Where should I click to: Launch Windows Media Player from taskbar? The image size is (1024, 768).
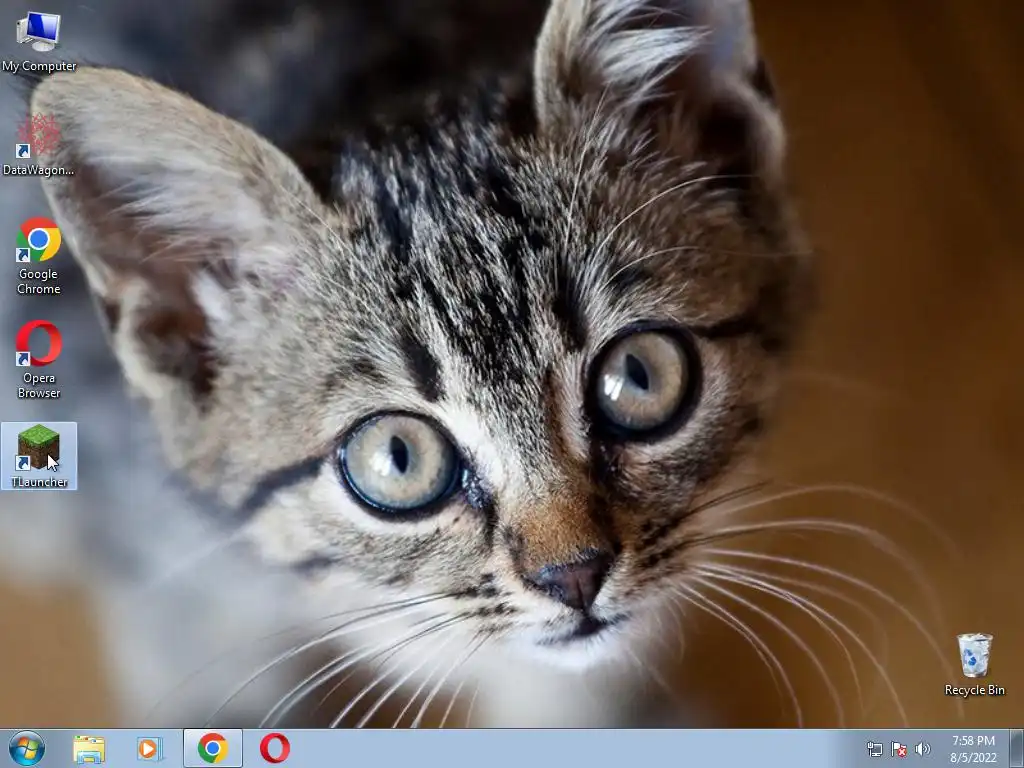(150, 749)
